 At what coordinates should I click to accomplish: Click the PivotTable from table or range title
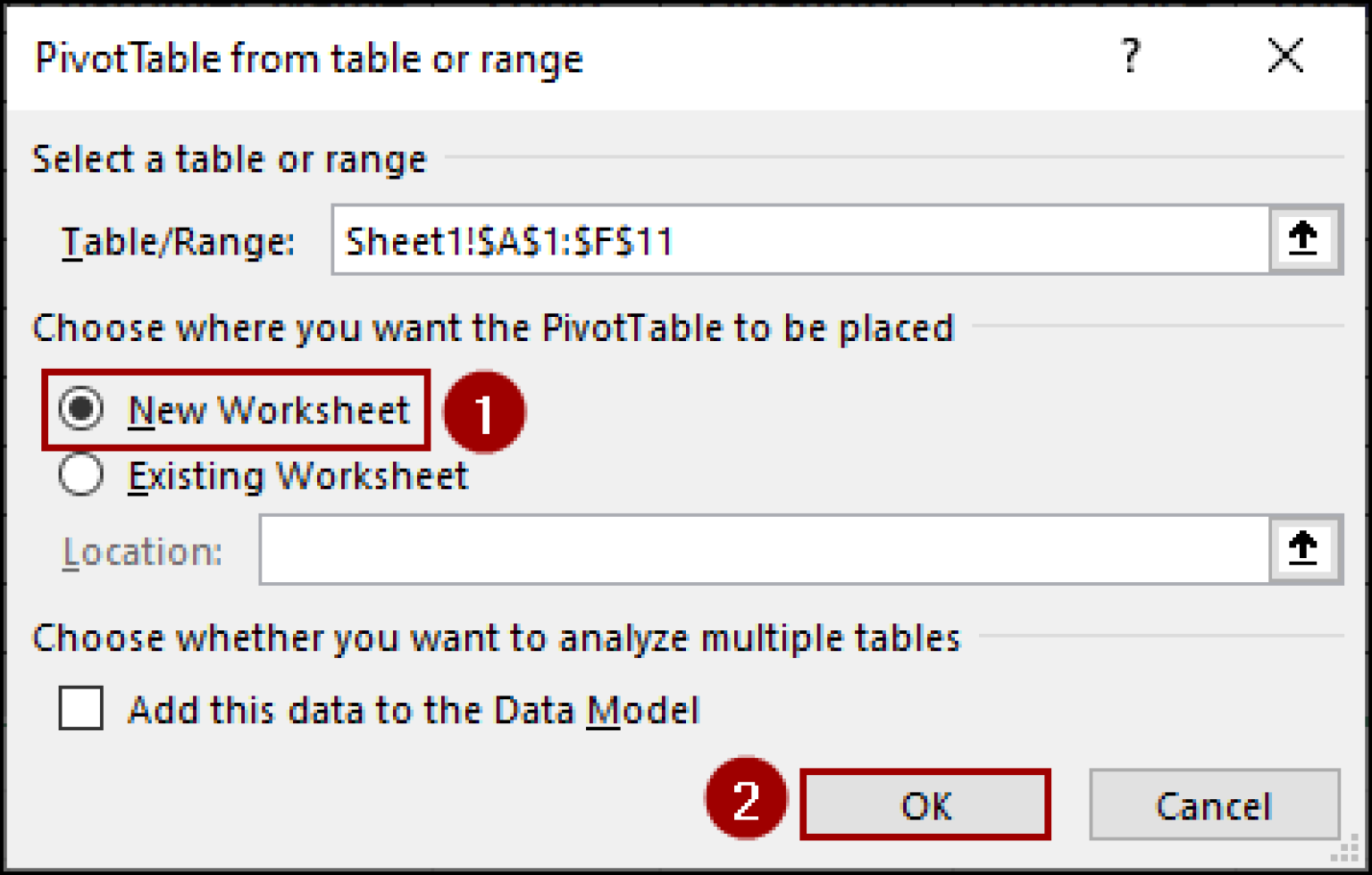(308, 56)
